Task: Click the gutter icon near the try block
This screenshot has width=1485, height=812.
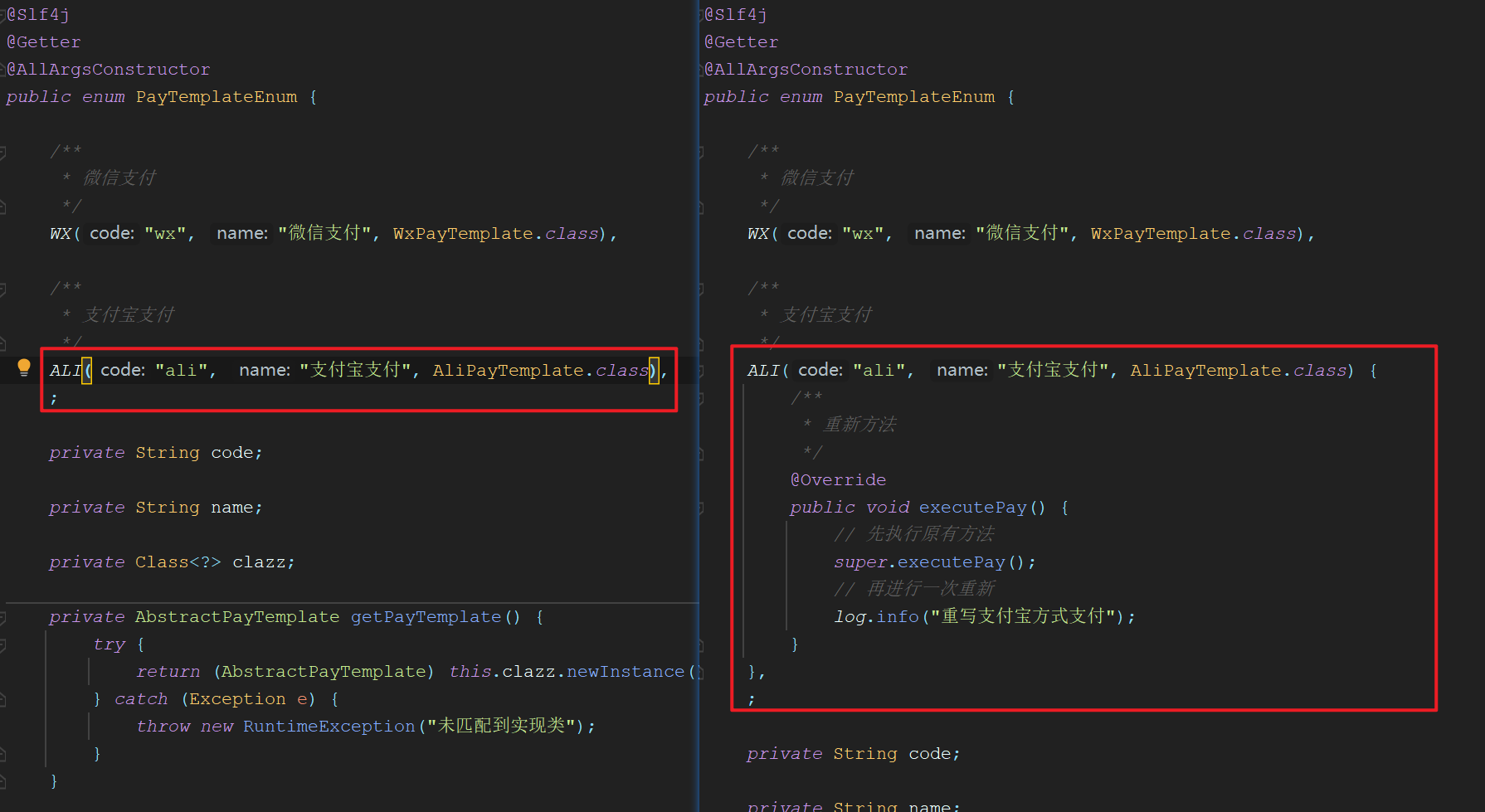Action: click(x=5, y=644)
